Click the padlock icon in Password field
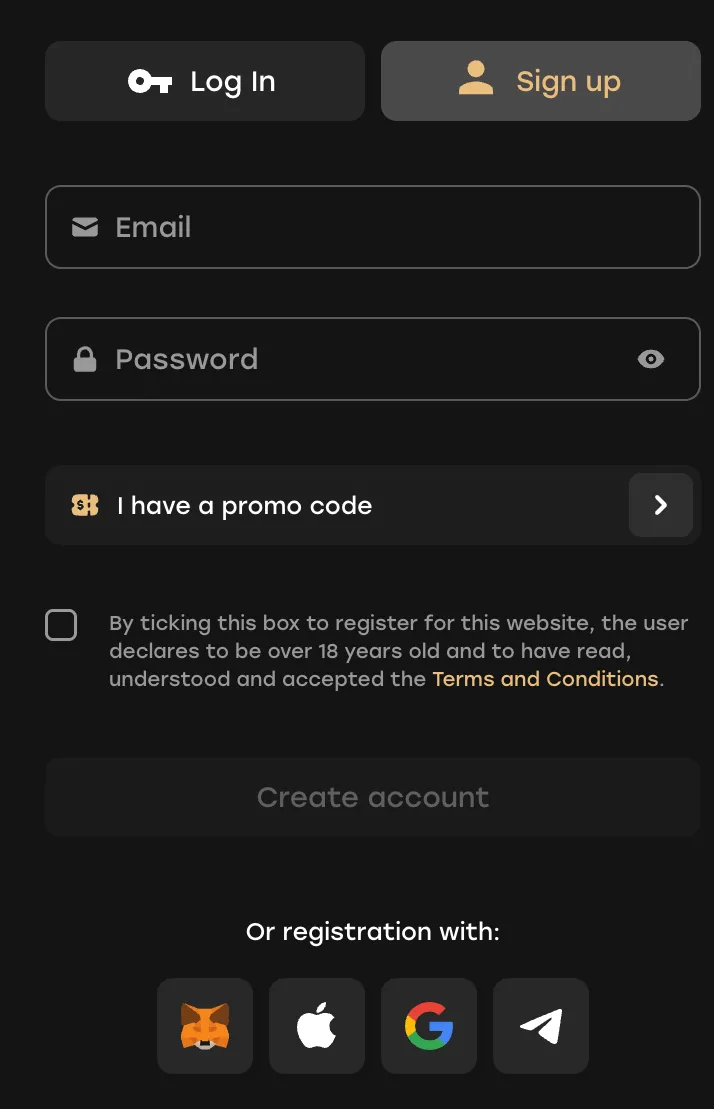The height and width of the screenshot is (1109, 714). coord(85,359)
